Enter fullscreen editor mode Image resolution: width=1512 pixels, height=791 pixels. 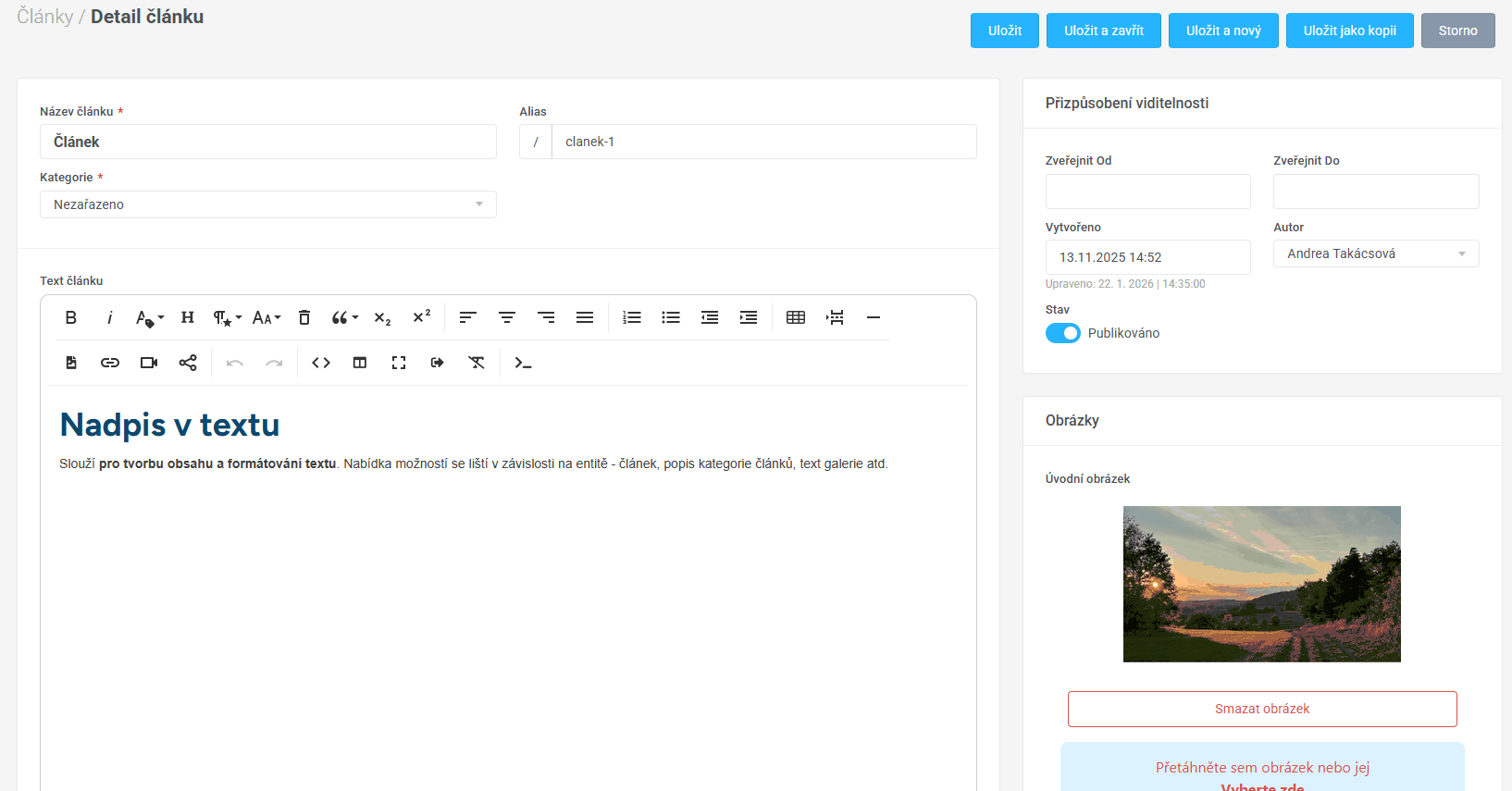point(399,363)
